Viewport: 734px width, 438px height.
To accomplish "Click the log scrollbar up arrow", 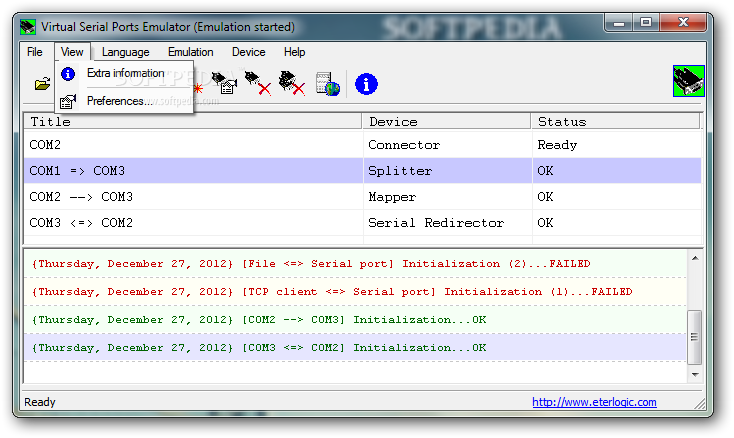I will coord(695,258).
